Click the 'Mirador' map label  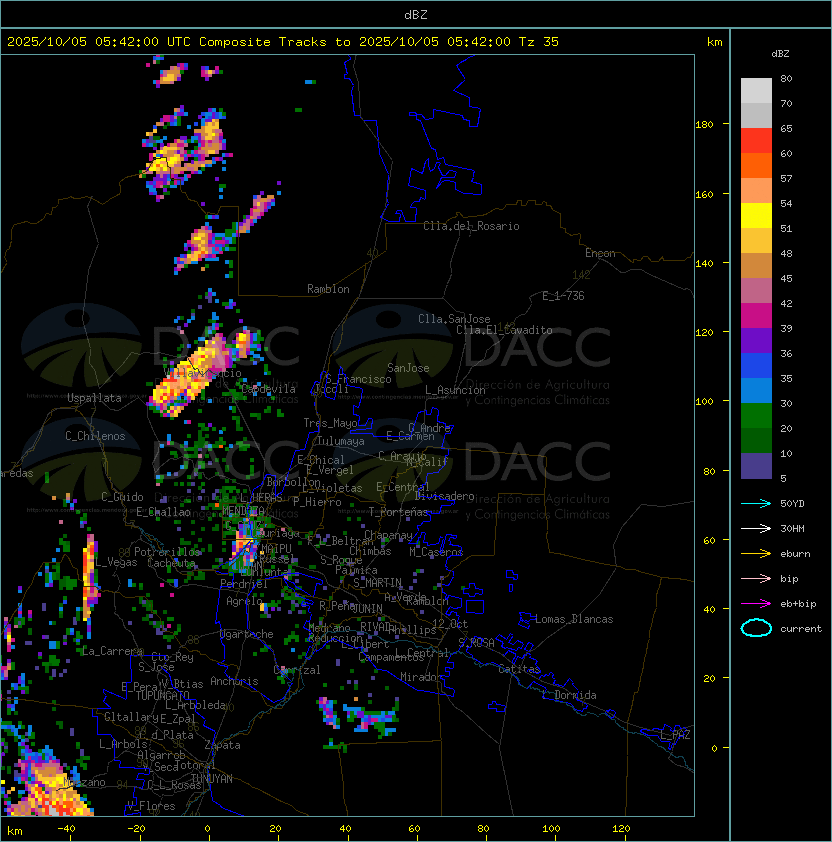[421, 677]
